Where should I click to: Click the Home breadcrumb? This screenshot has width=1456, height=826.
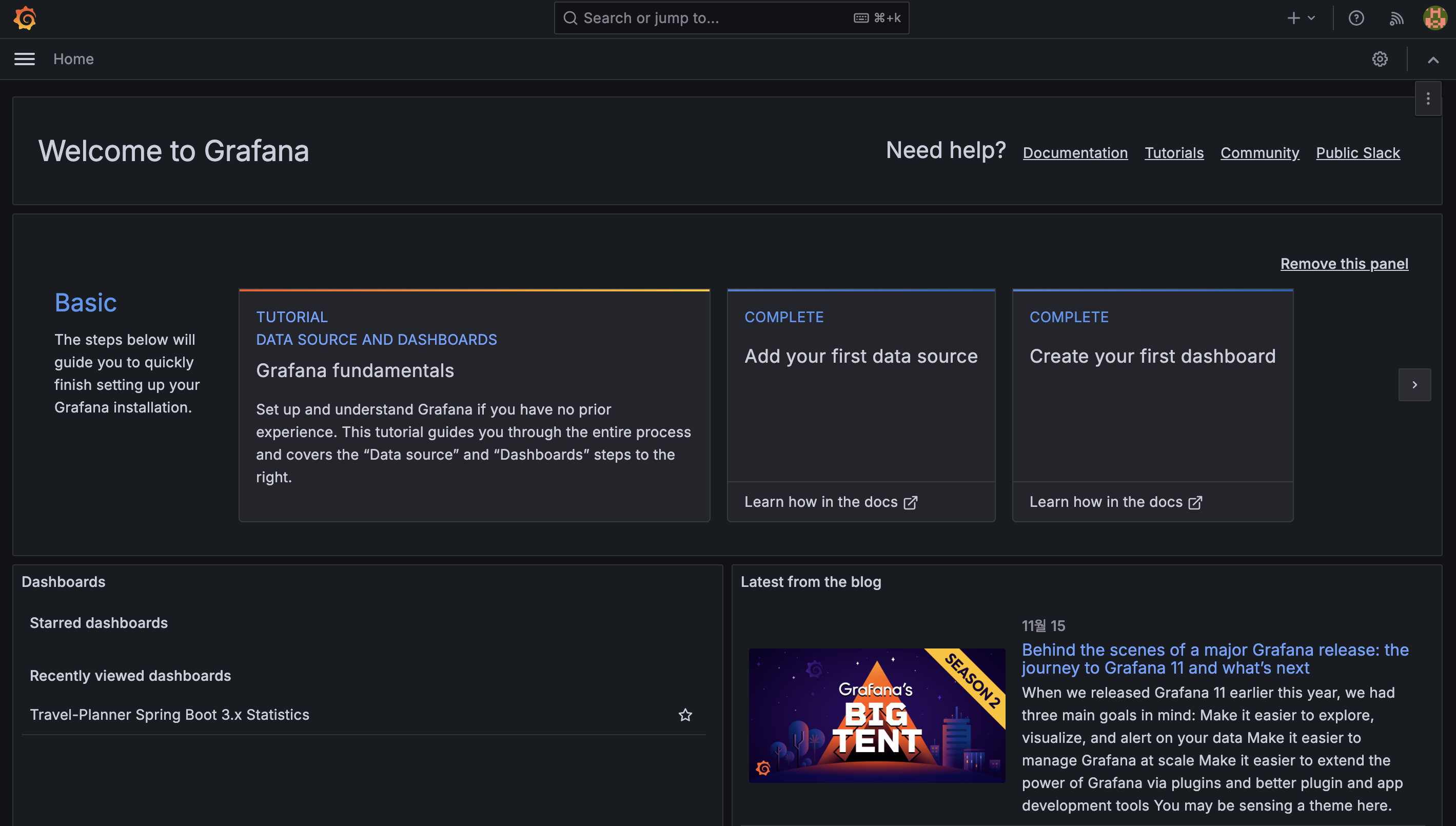click(x=74, y=59)
